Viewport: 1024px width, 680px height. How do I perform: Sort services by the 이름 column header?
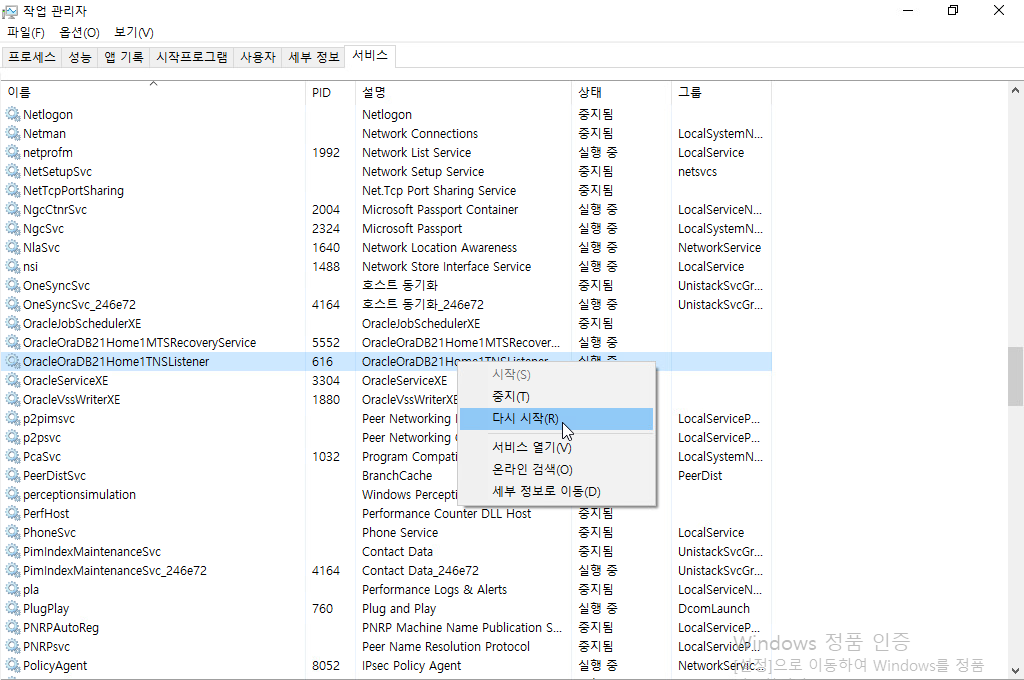[x=153, y=92]
